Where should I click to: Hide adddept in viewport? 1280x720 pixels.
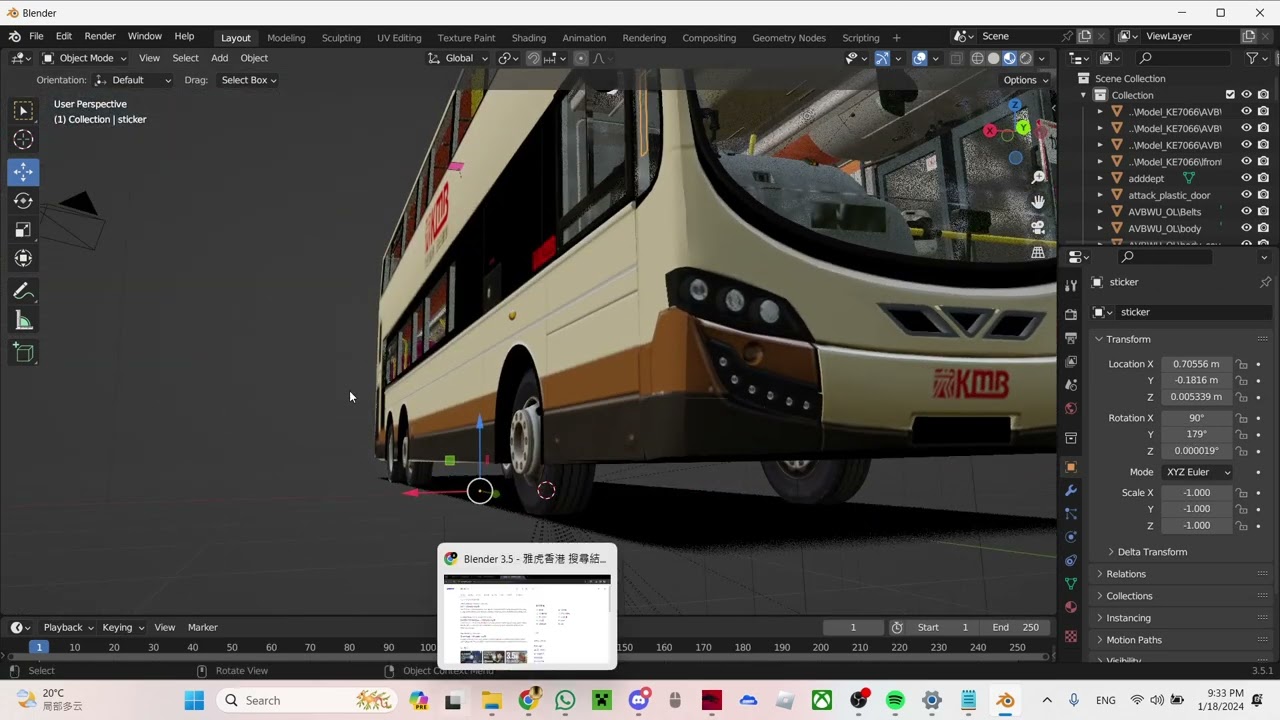(x=1246, y=178)
